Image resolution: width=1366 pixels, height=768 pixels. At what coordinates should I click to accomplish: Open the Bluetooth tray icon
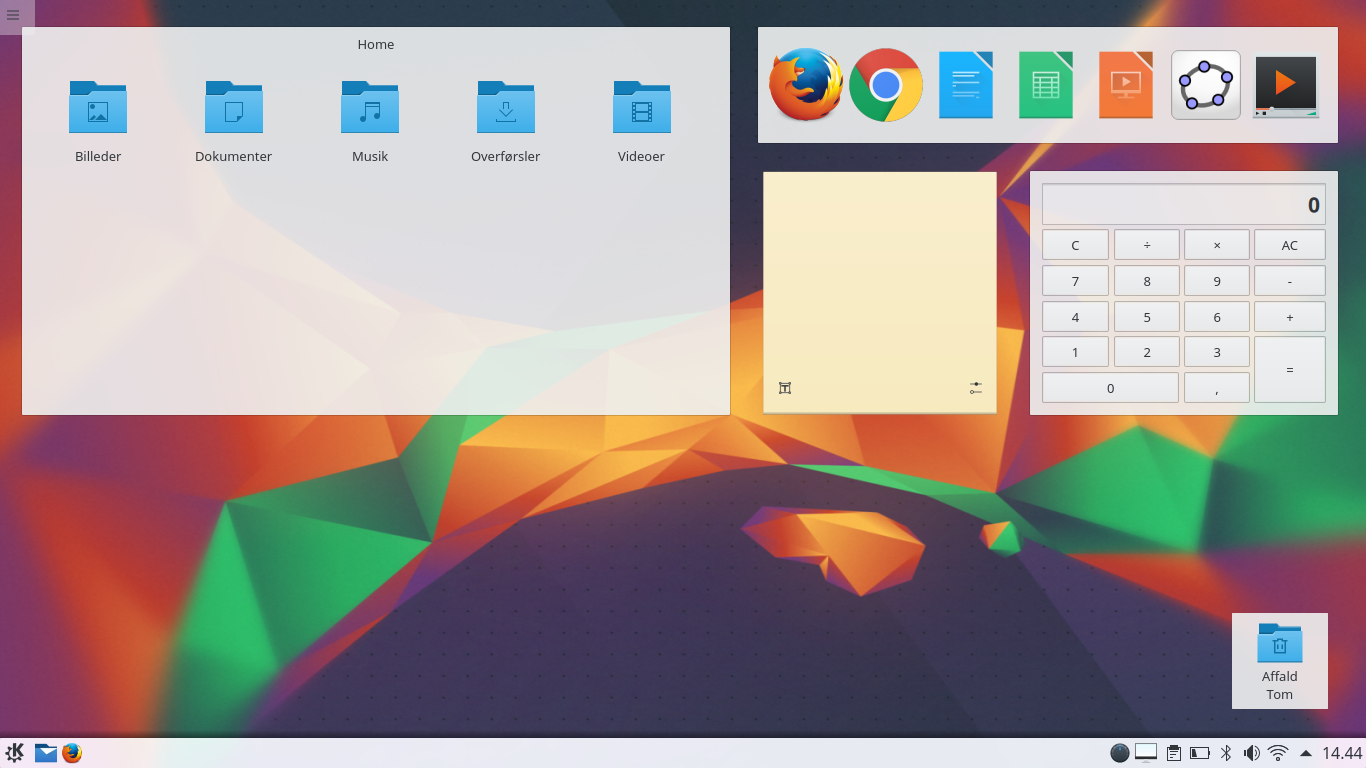pyautogui.click(x=1226, y=753)
